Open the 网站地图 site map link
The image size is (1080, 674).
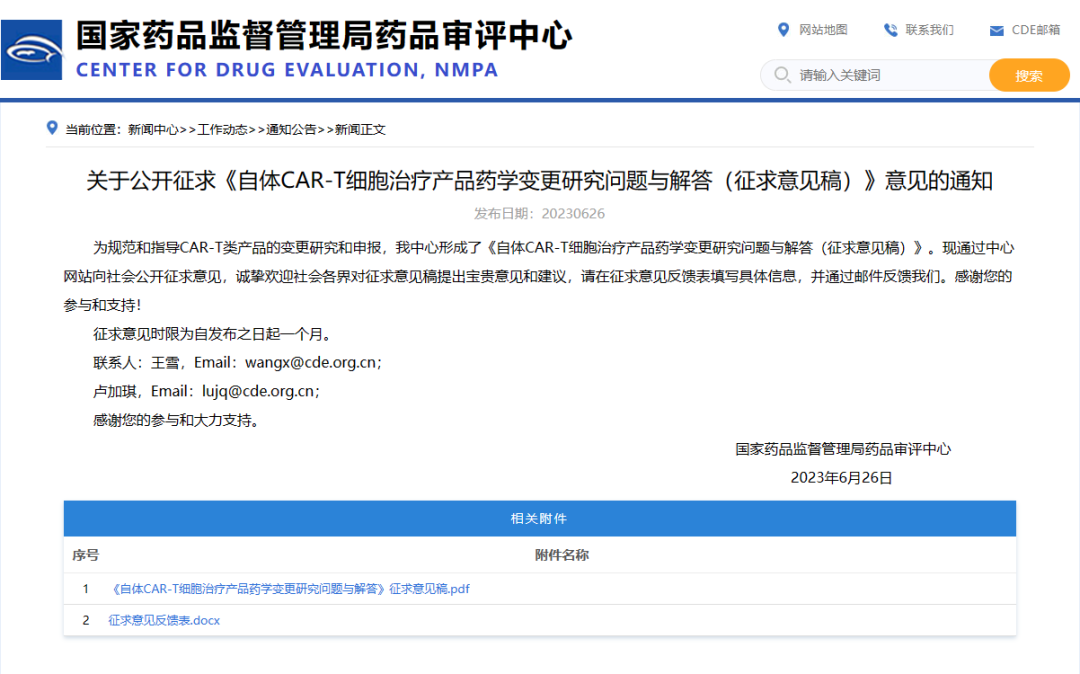pos(824,30)
